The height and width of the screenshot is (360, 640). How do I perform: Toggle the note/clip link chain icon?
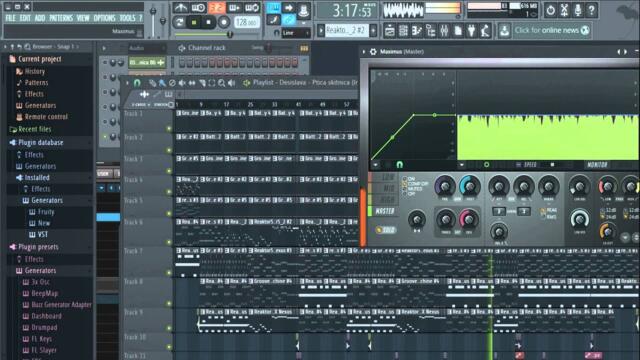289,20
